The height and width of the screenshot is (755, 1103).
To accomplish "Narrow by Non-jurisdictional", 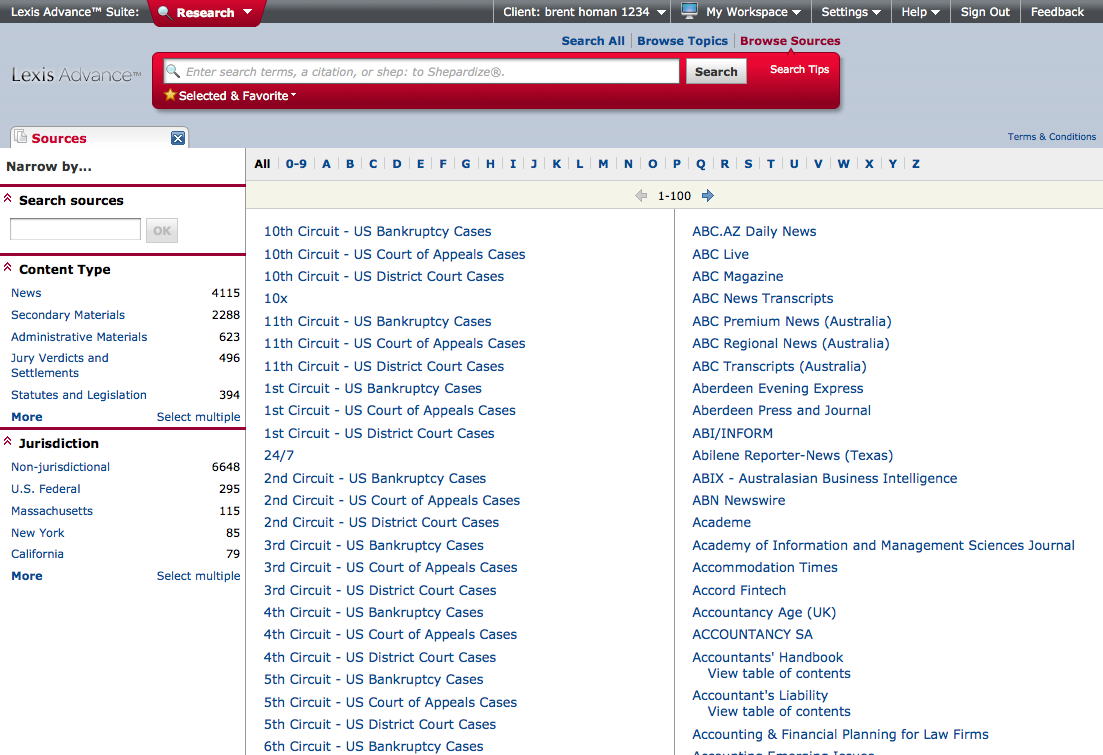I will (x=60, y=467).
